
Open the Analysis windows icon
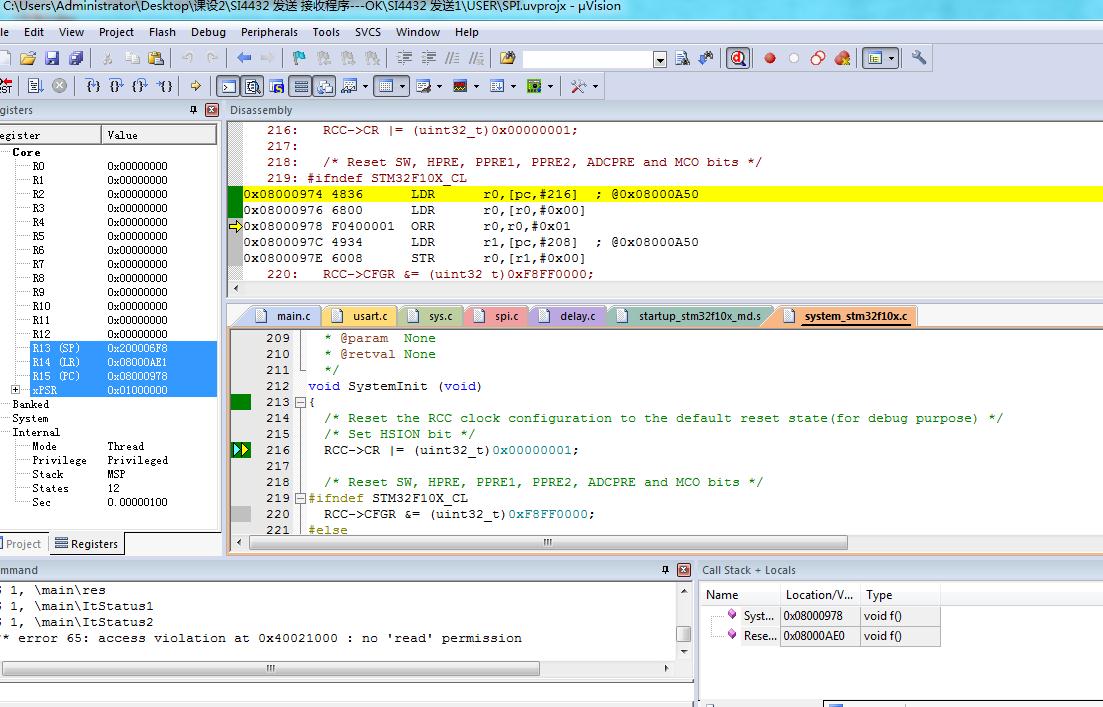[460, 86]
